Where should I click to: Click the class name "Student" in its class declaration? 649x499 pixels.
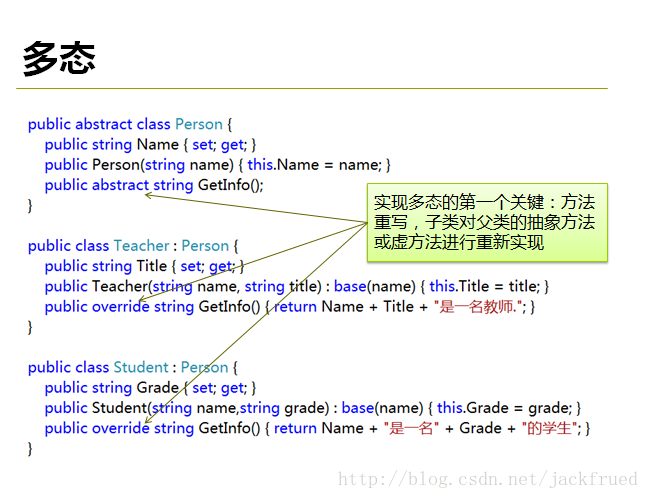click(x=141, y=367)
